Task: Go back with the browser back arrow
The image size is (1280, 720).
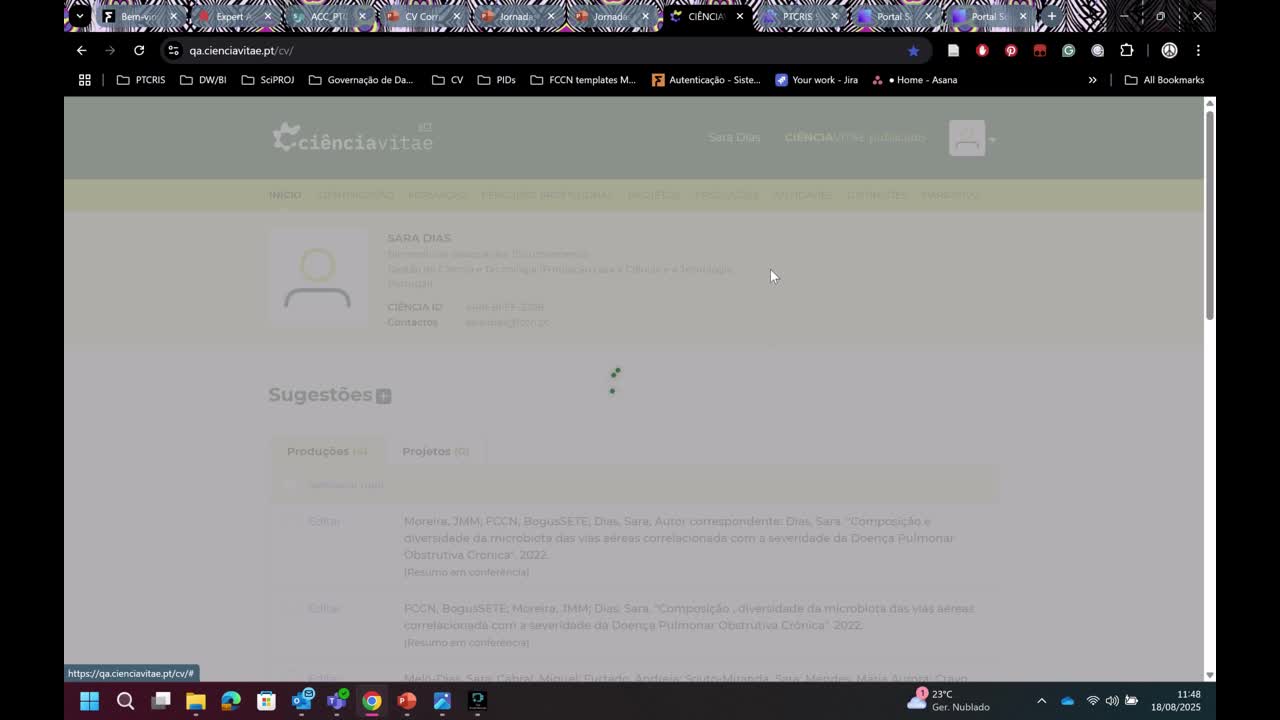Action: click(x=82, y=50)
